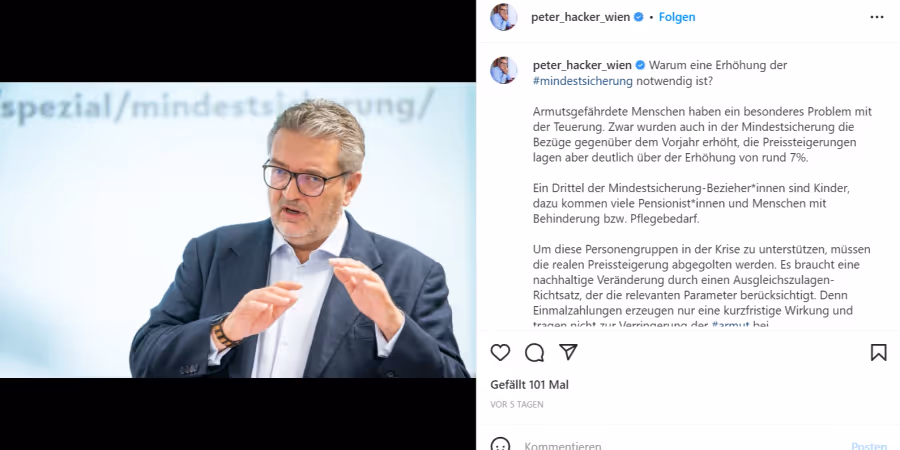Click the 'Vor 5 Tagen' timestamp
Screen dimensions: 900x450
coord(517,405)
